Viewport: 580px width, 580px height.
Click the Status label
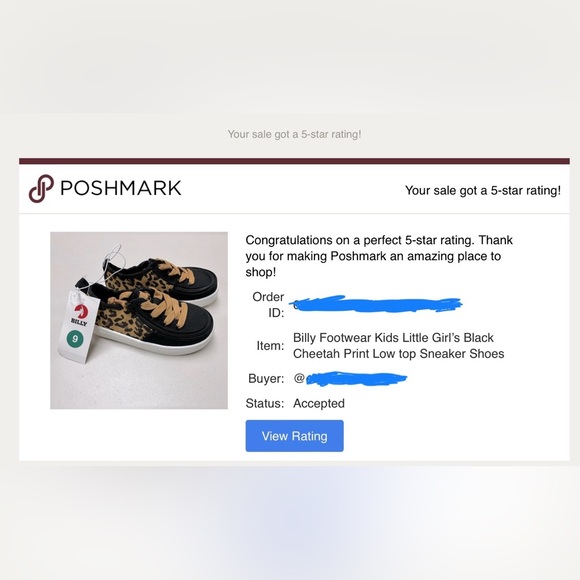tap(265, 403)
